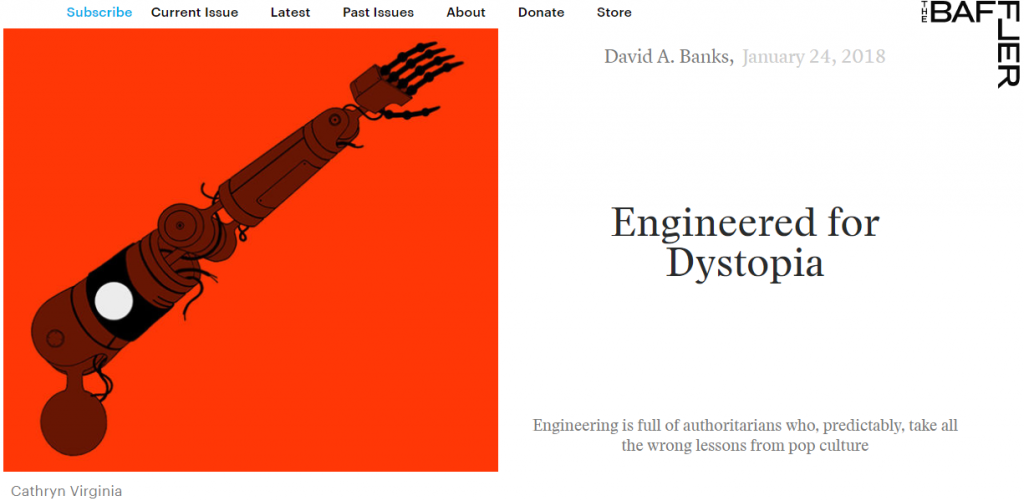Screen dimensions: 1024x501
Task: Click the small THE text in logo
Action: pos(925,11)
